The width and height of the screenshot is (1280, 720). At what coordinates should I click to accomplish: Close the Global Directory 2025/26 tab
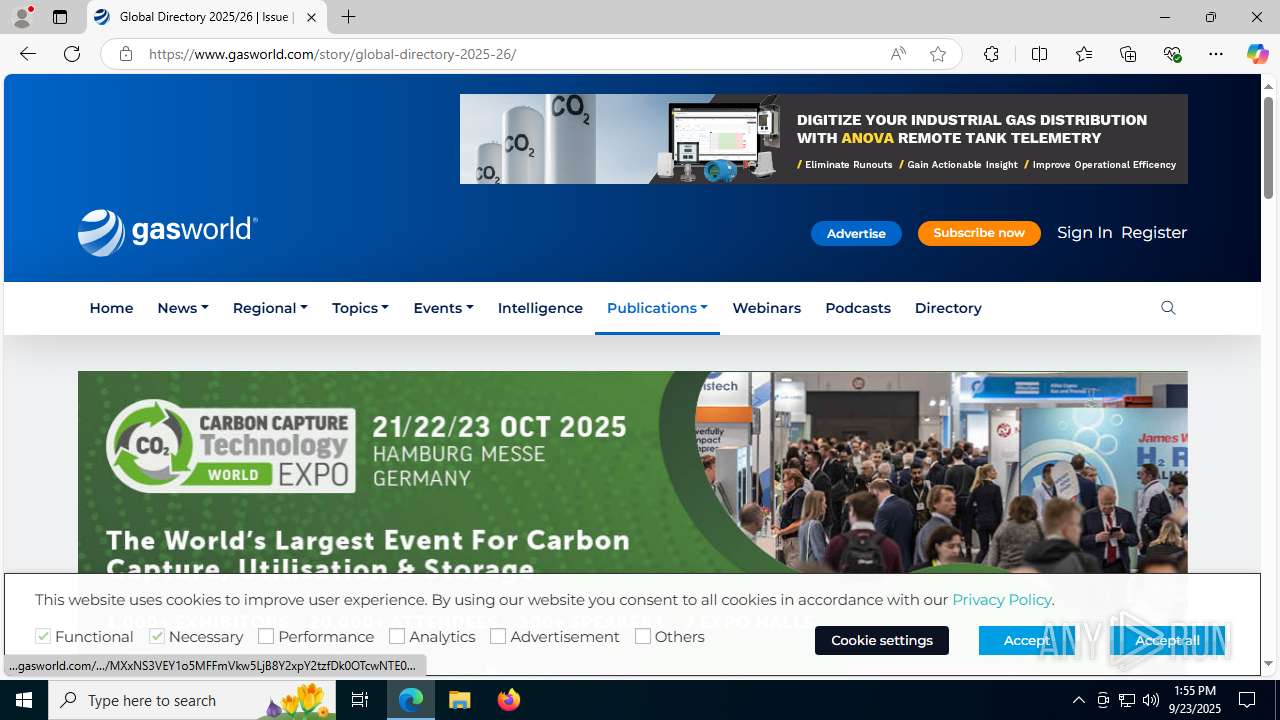point(311,17)
